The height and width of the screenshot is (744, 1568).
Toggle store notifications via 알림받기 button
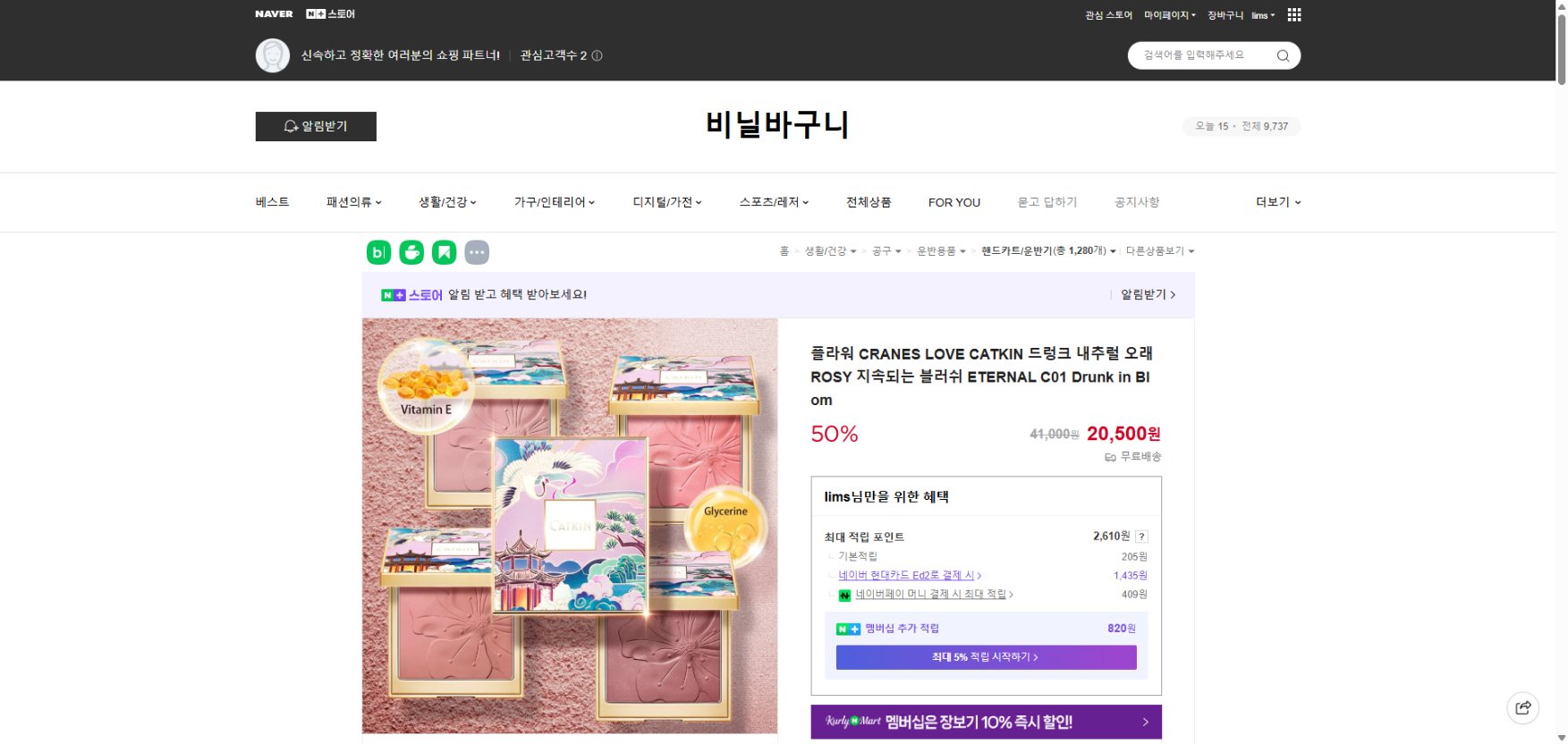pyautogui.click(x=316, y=126)
